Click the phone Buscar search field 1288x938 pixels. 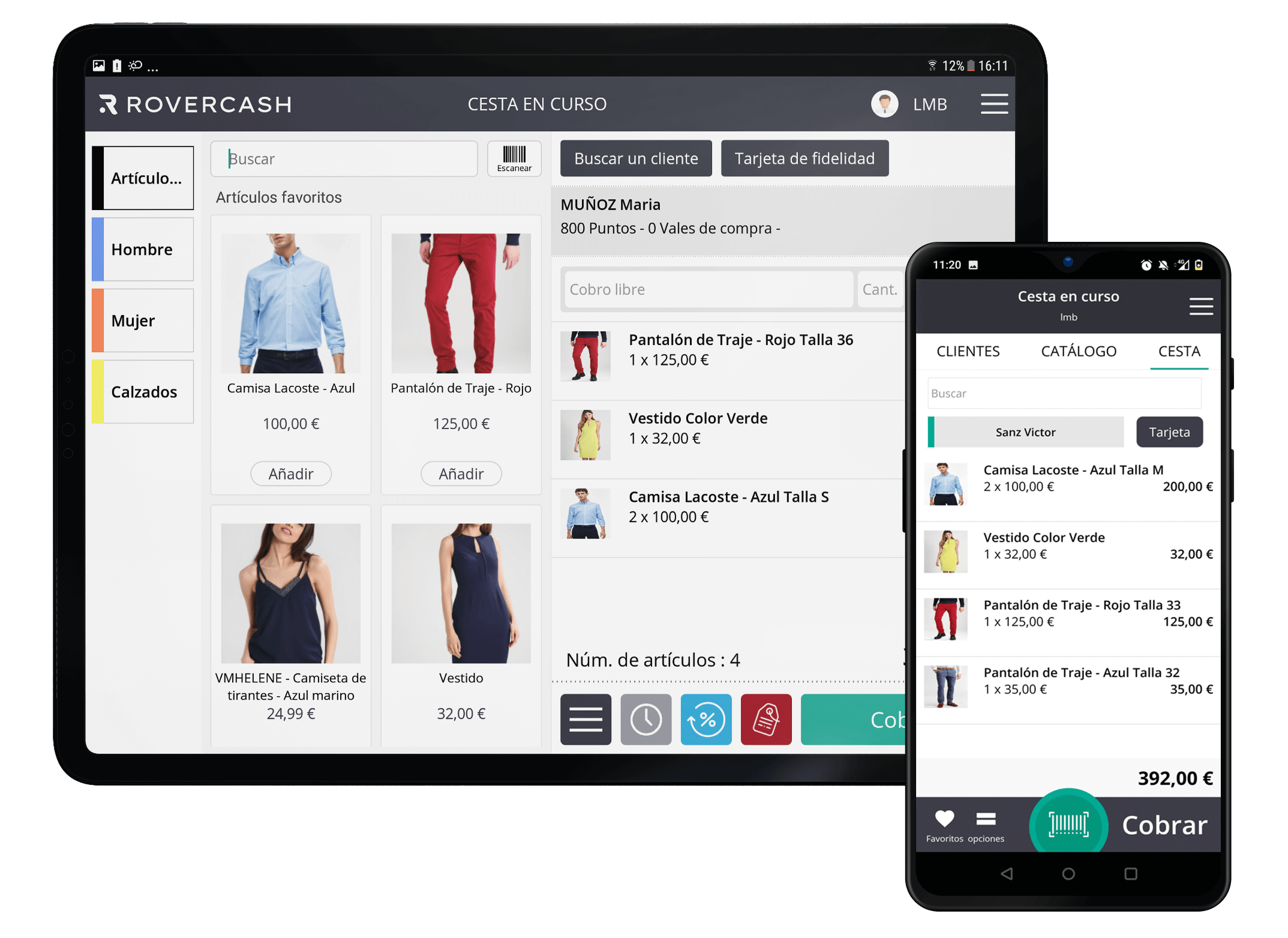(1064, 393)
